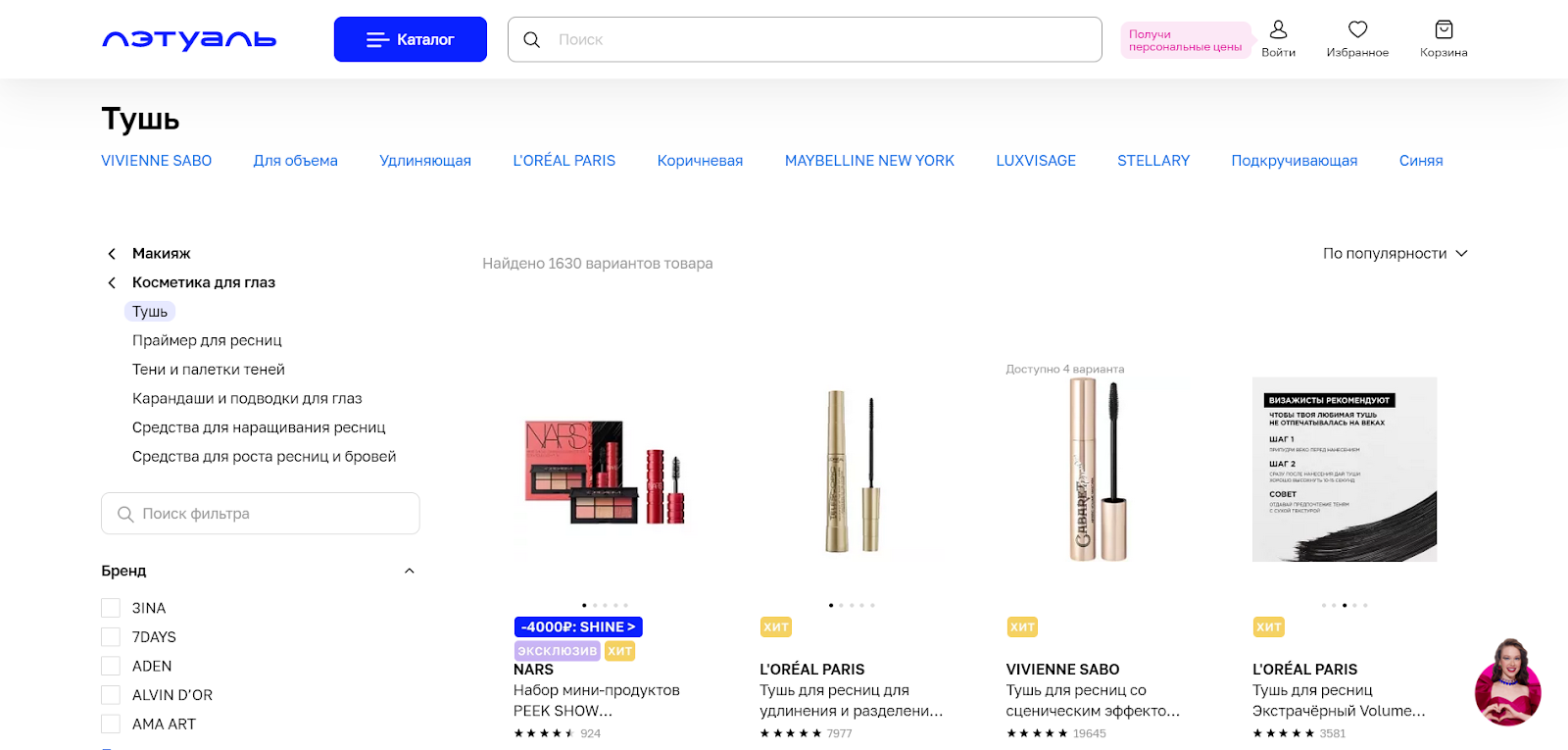1568x750 pixels.
Task: Select the Удлиняющая quick filter
Action: 425,161
